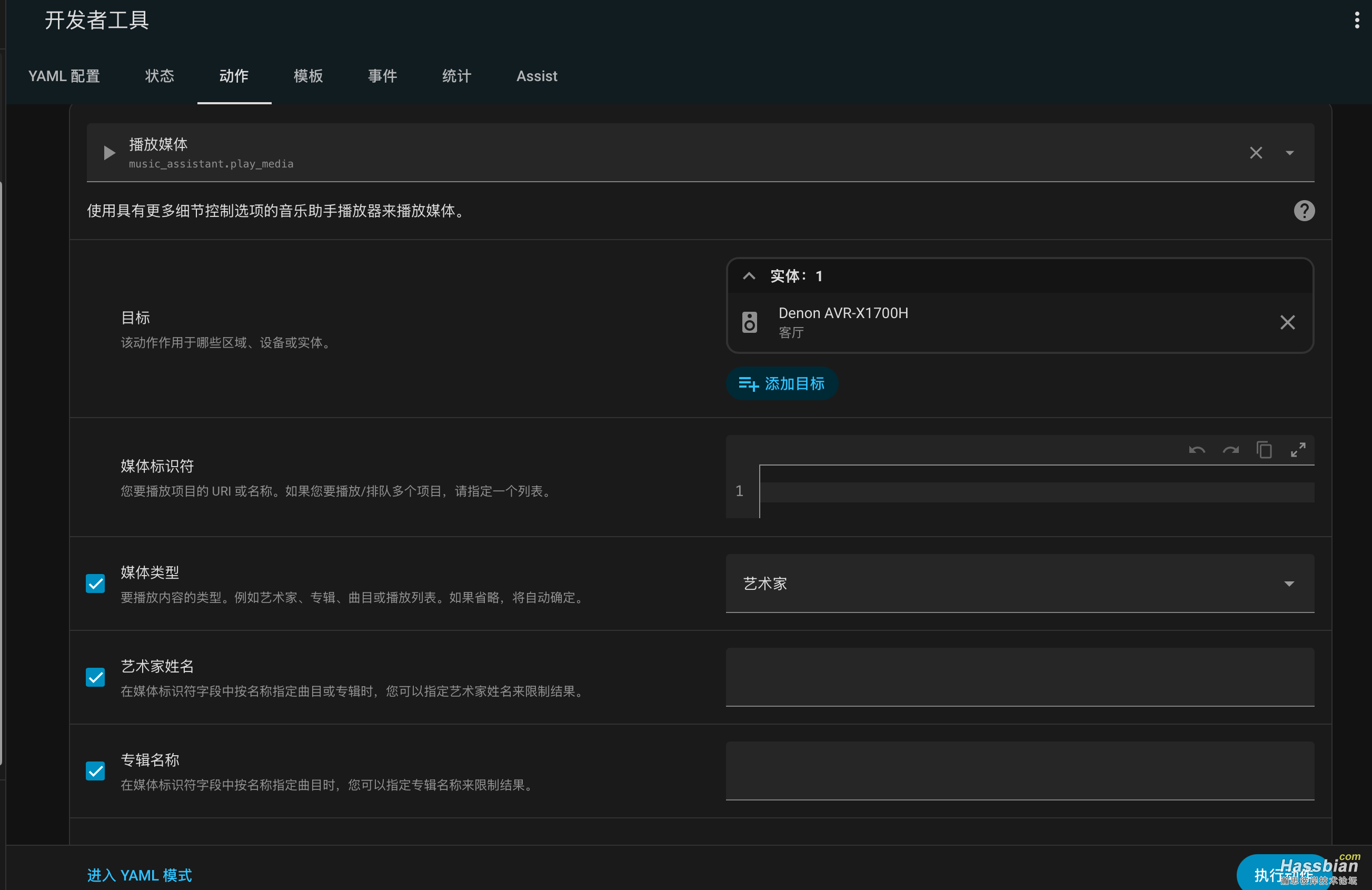The width and height of the screenshot is (1372, 890).
Task: Switch to the 模板 tab
Action: tap(308, 76)
